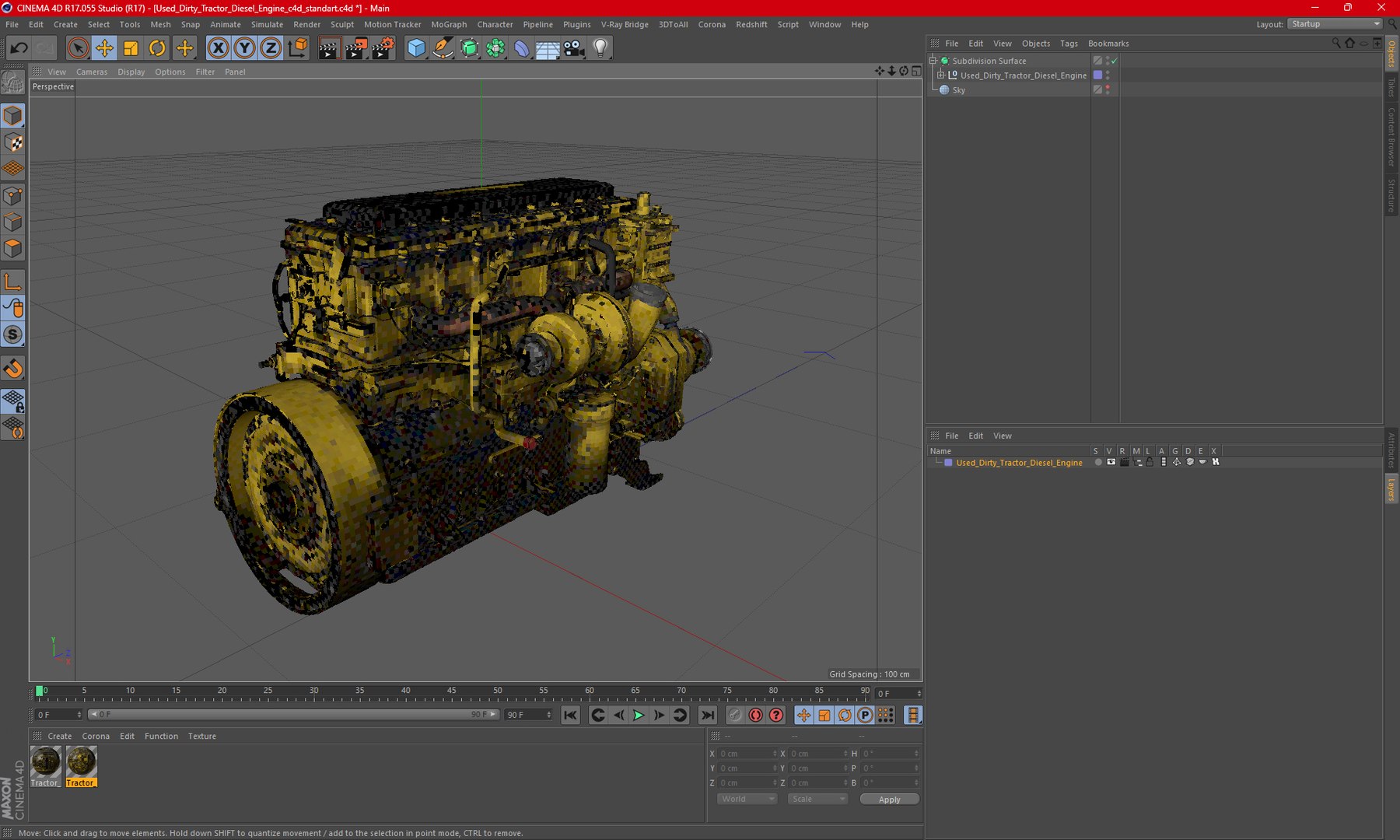Click the Make Editable icon

(x=13, y=82)
